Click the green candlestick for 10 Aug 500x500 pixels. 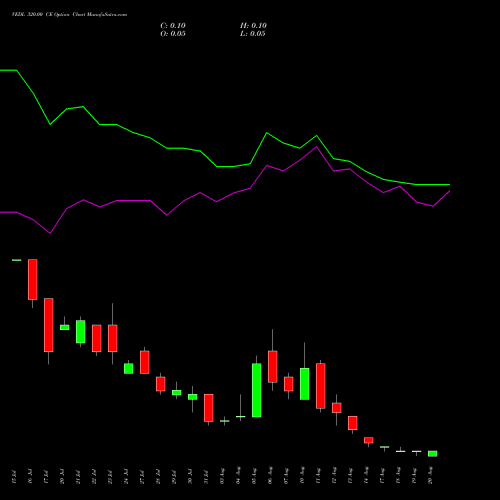pyautogui.click(x=305, y=384)
